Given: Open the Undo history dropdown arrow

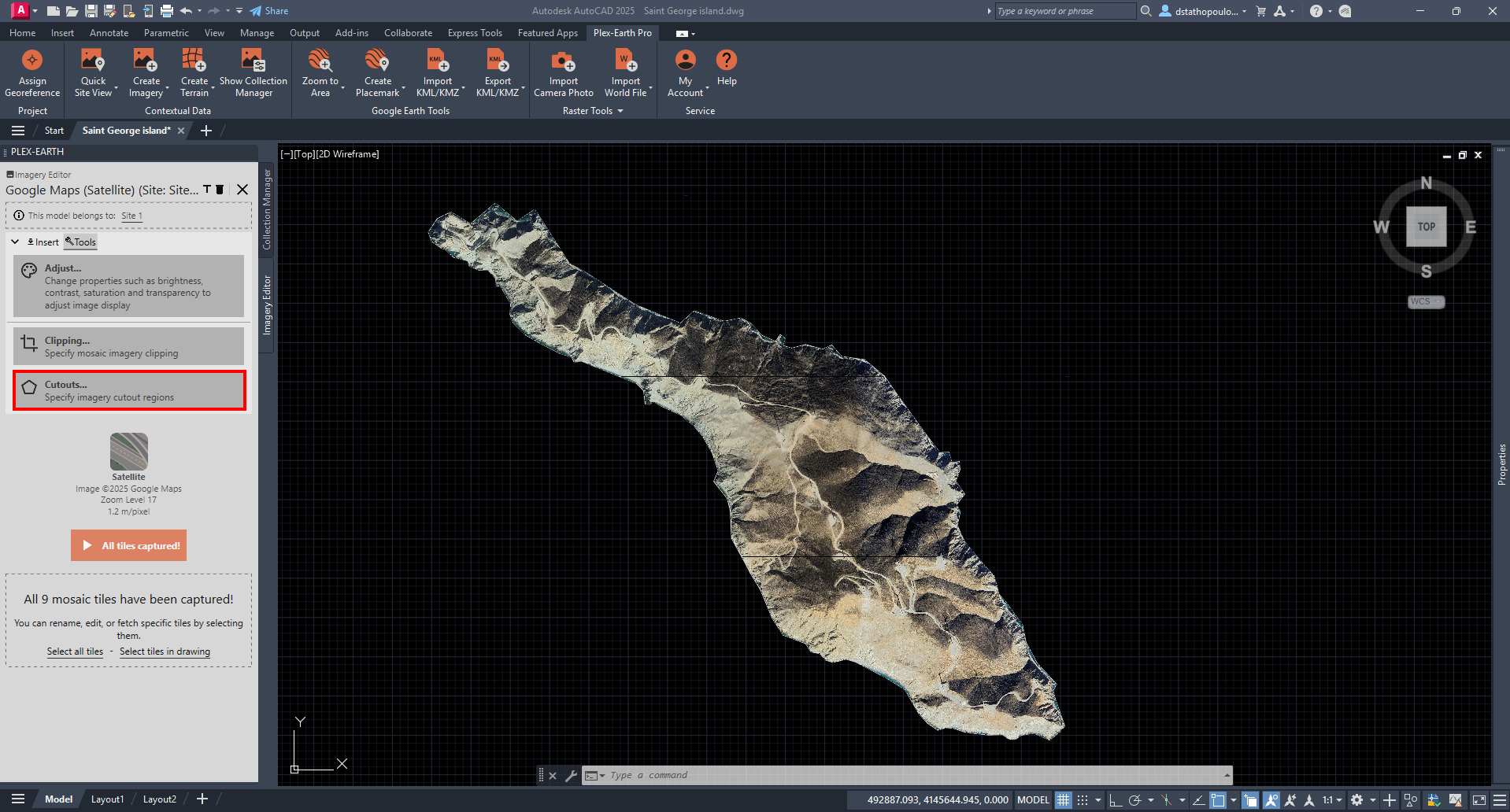Looking at the screenshot, I should 199,11.
